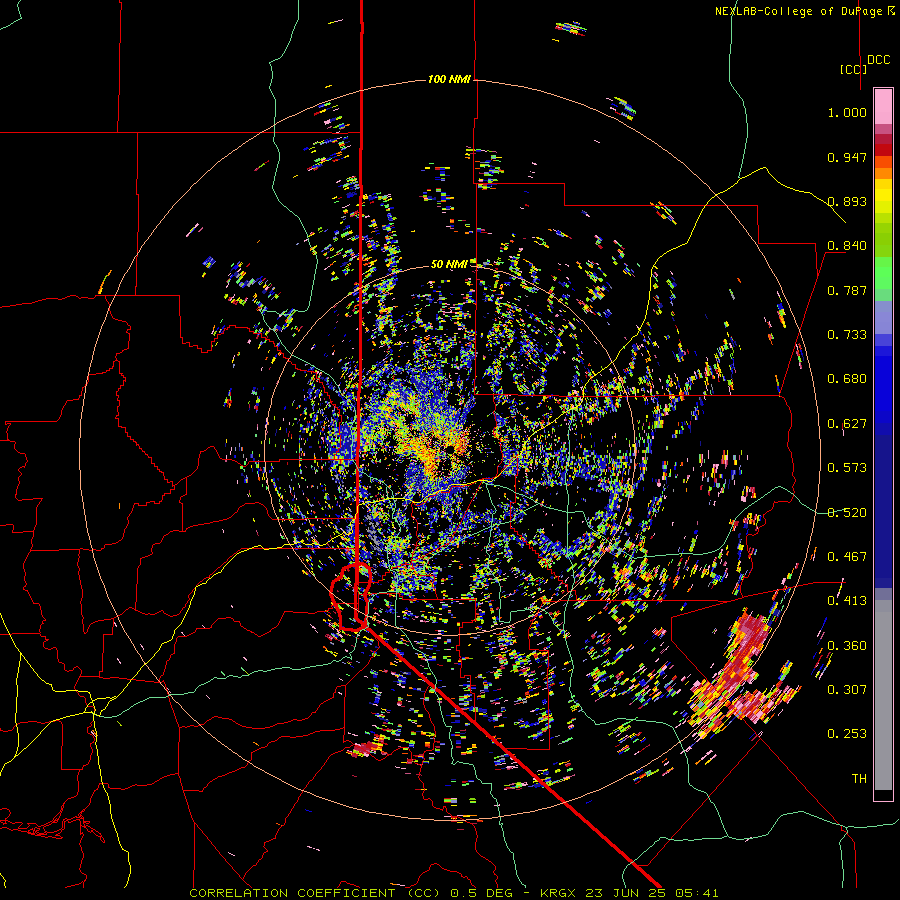Select the pink segment atop the color bar

click(883, 106)
